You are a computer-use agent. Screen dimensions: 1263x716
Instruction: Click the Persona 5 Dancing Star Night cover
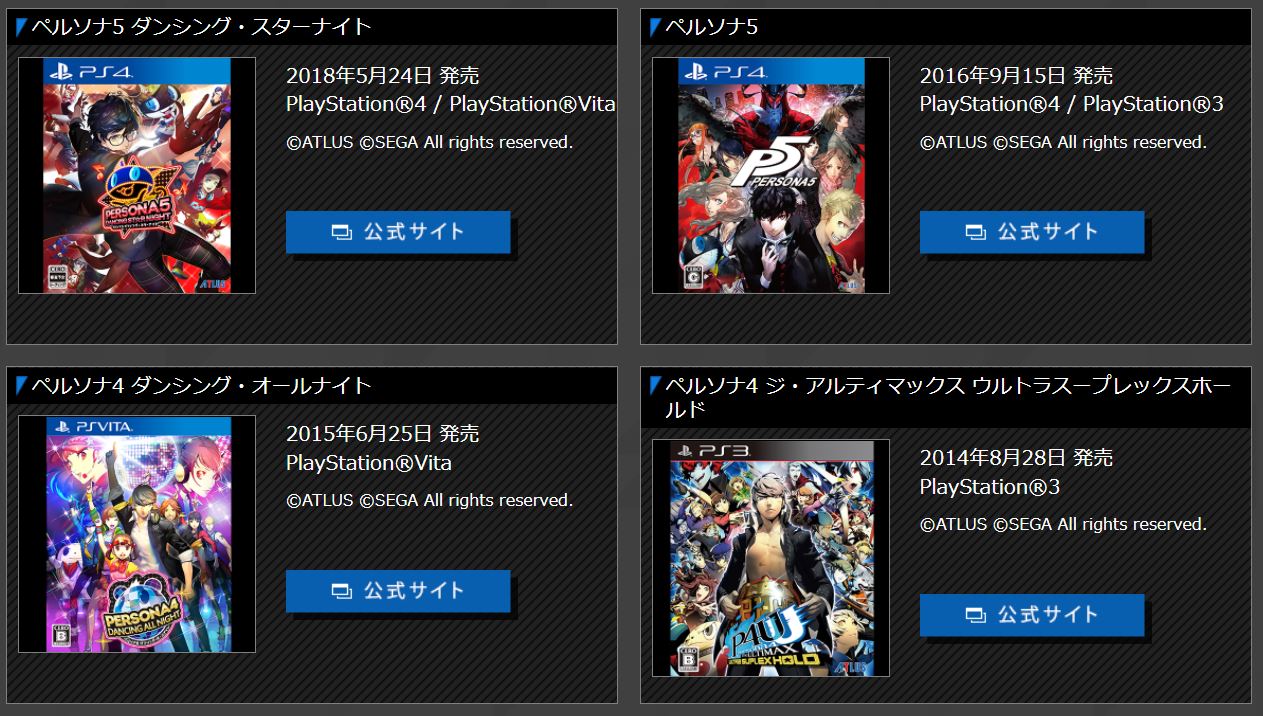point(137,175)
